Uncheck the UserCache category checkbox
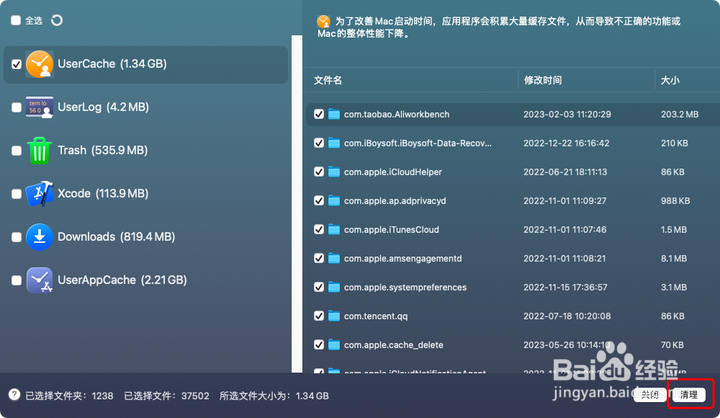This screenshot has width=720, height=418. pos(17,64)
